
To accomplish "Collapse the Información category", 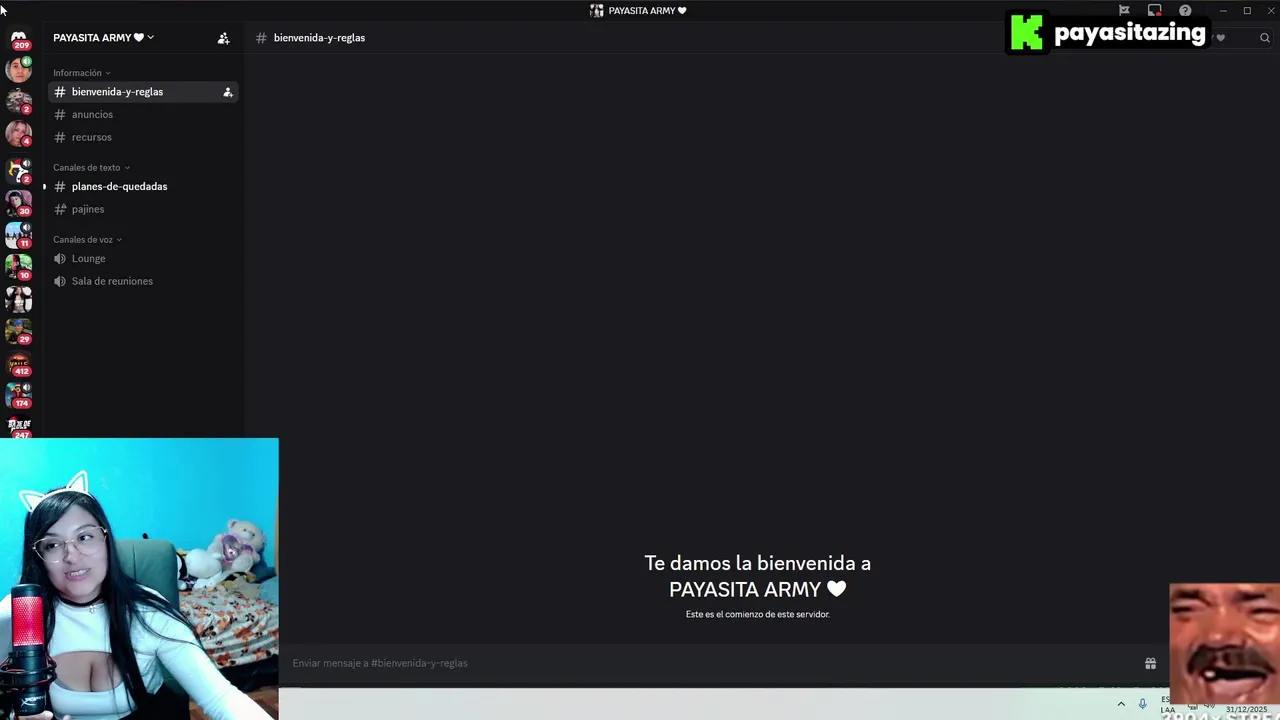I will 82,73.
